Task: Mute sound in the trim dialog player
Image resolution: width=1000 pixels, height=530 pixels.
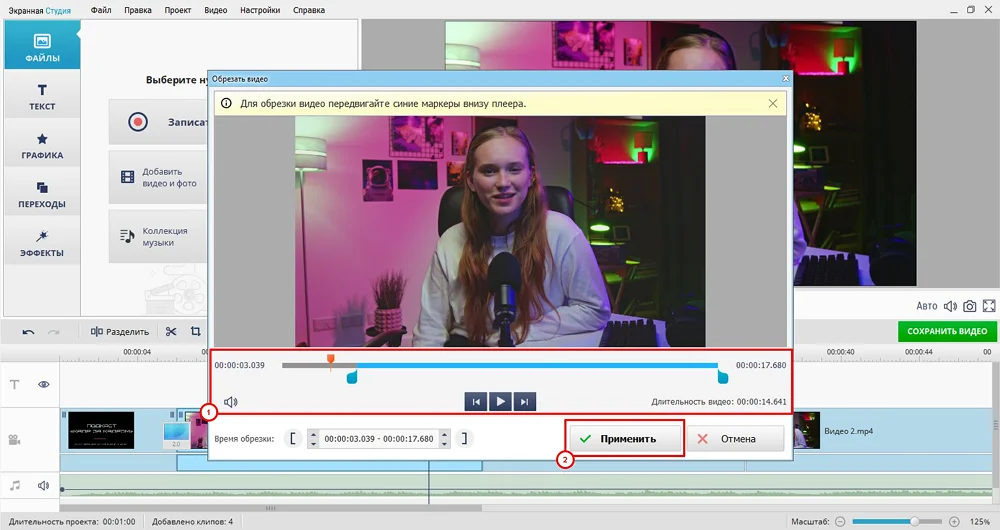Action: click(x=230, y=402)
